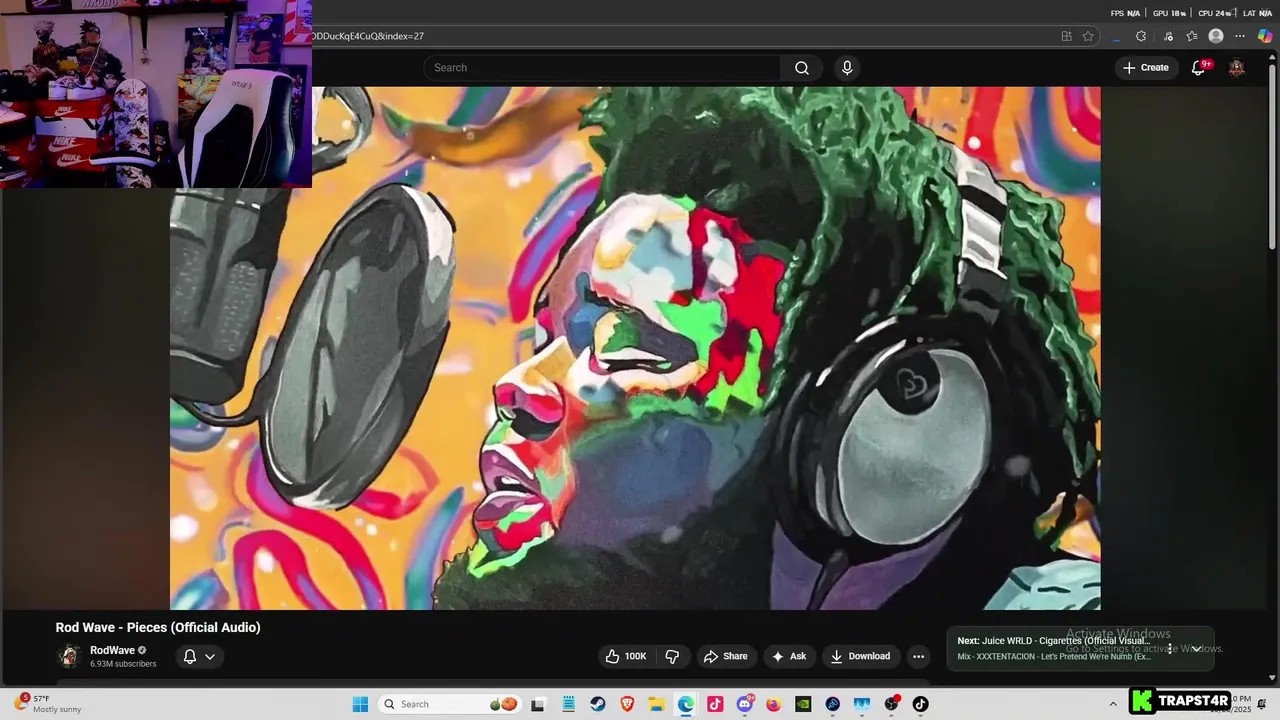Open browser Settings and more ellipsis
Image resolution: width=1280 pixels, height=720 pixels.
(x=1240, y=36)
